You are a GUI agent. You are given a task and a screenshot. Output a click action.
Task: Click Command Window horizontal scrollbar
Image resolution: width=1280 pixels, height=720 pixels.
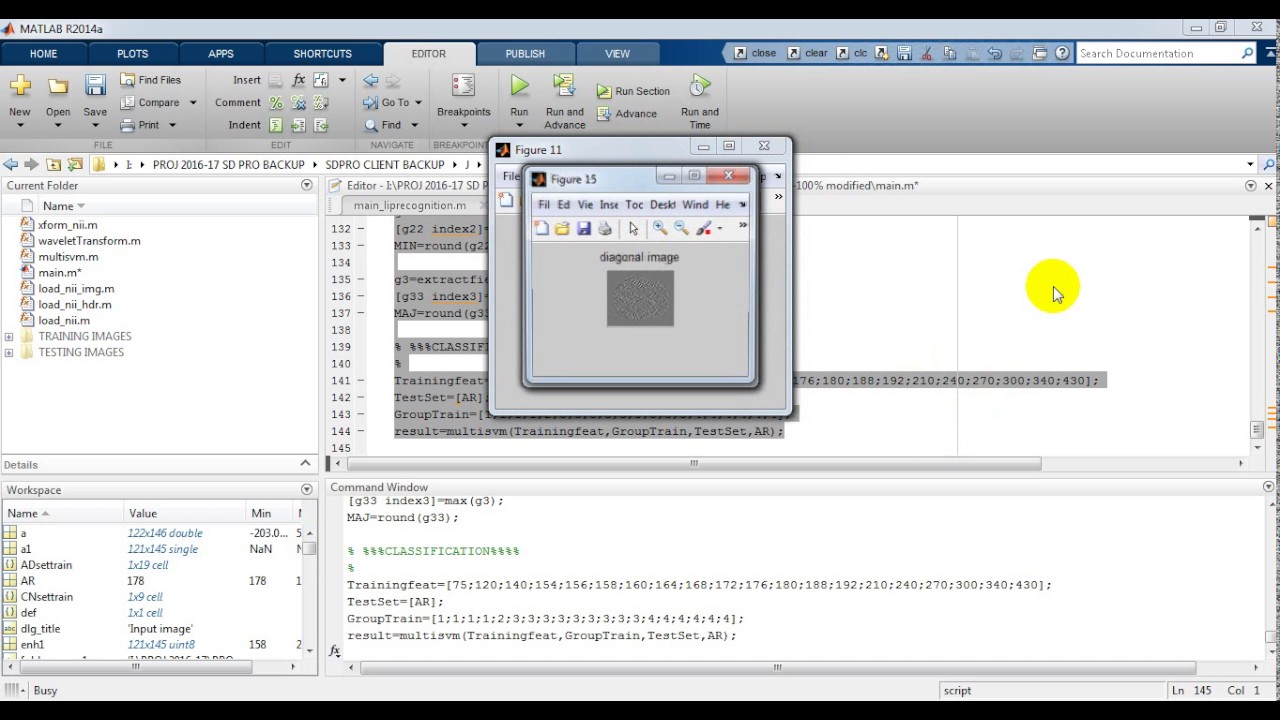click(777, 667)
